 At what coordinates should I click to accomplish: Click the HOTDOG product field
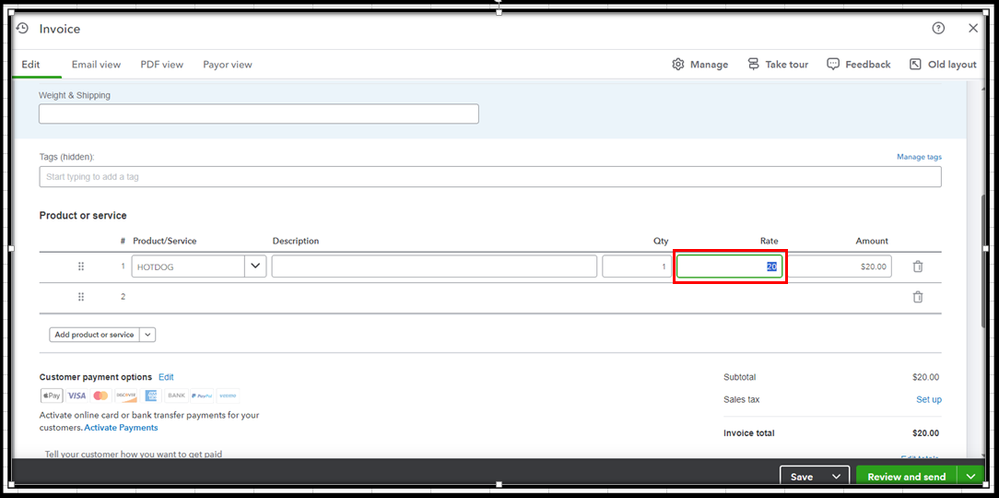pyautogui.click(x=189, y=266)
